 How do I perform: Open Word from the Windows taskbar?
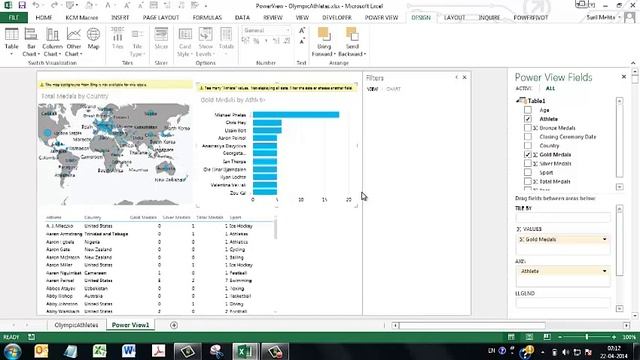point(129,351)
